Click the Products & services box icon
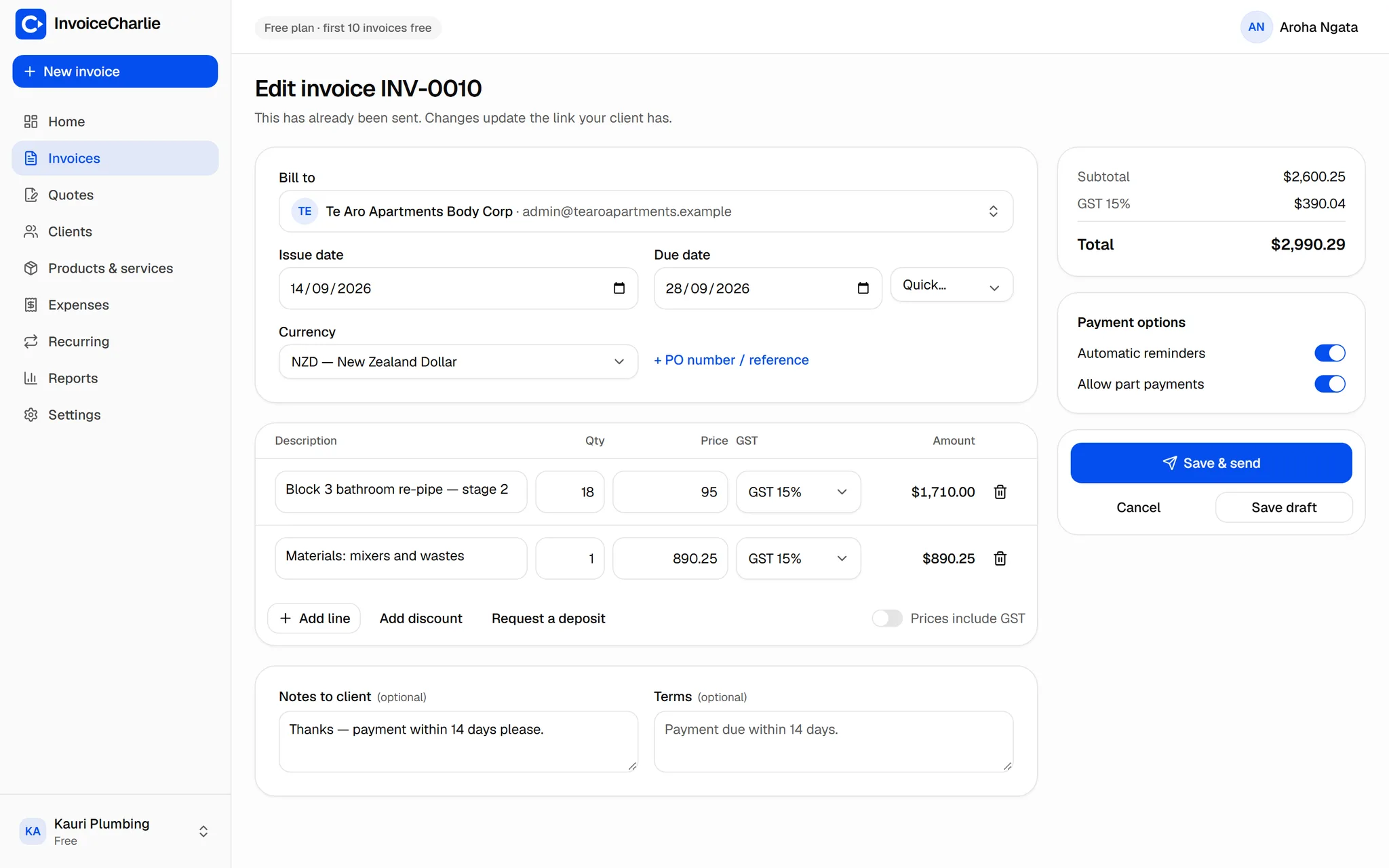 coord(31,268)
